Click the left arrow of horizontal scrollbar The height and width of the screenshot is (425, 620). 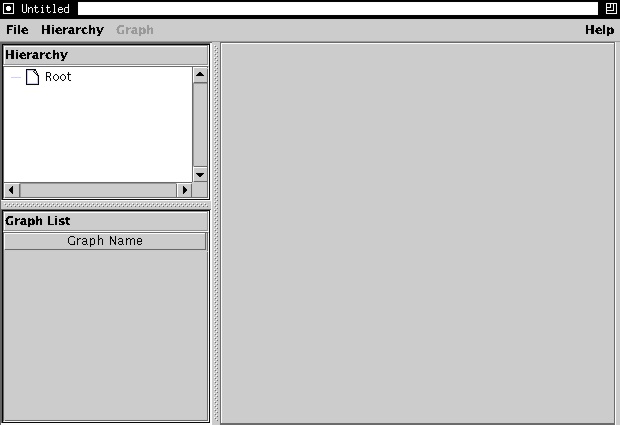[x=11, y=190]
